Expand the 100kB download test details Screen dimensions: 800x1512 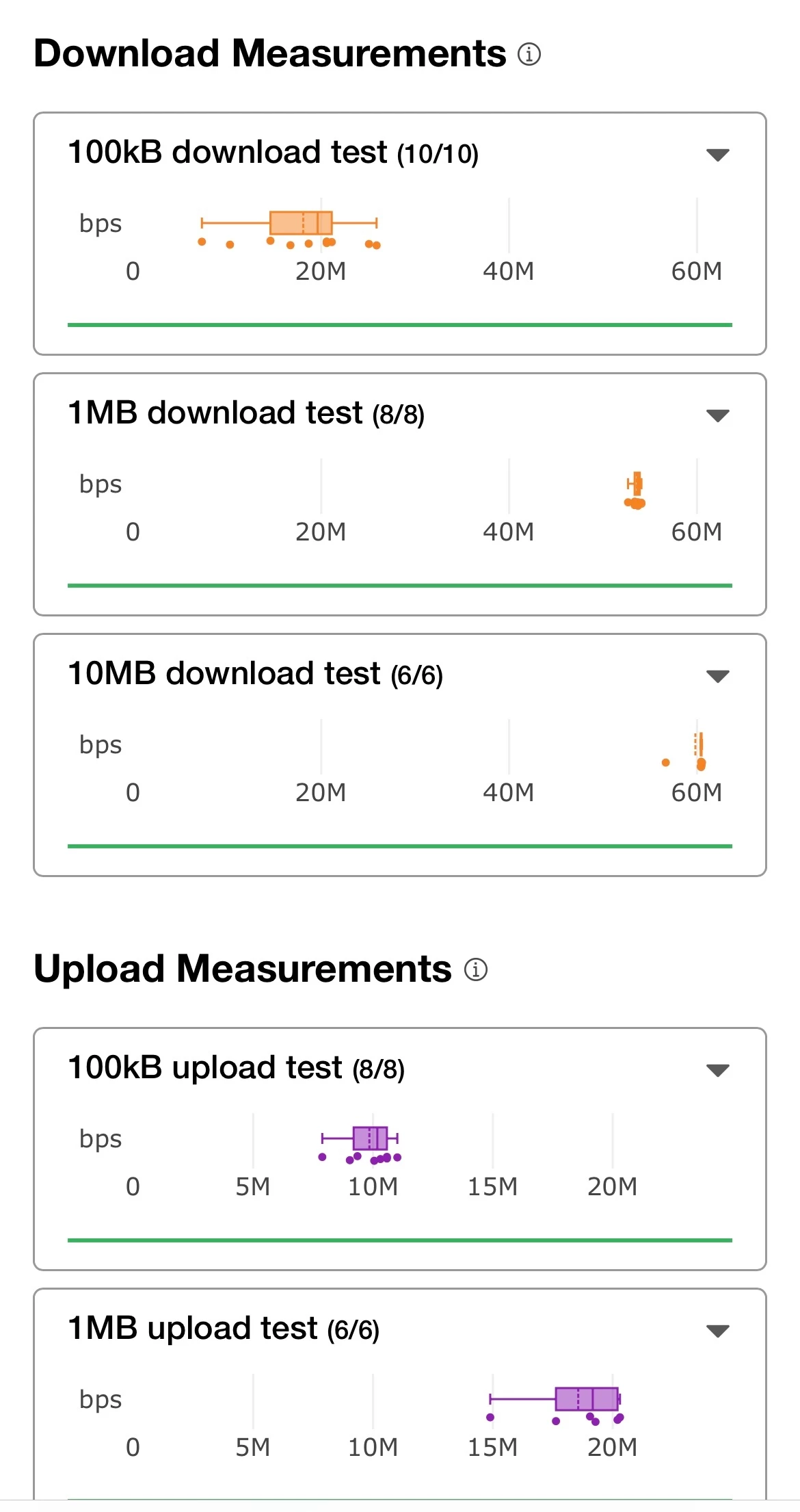click(x=717, y=155)
